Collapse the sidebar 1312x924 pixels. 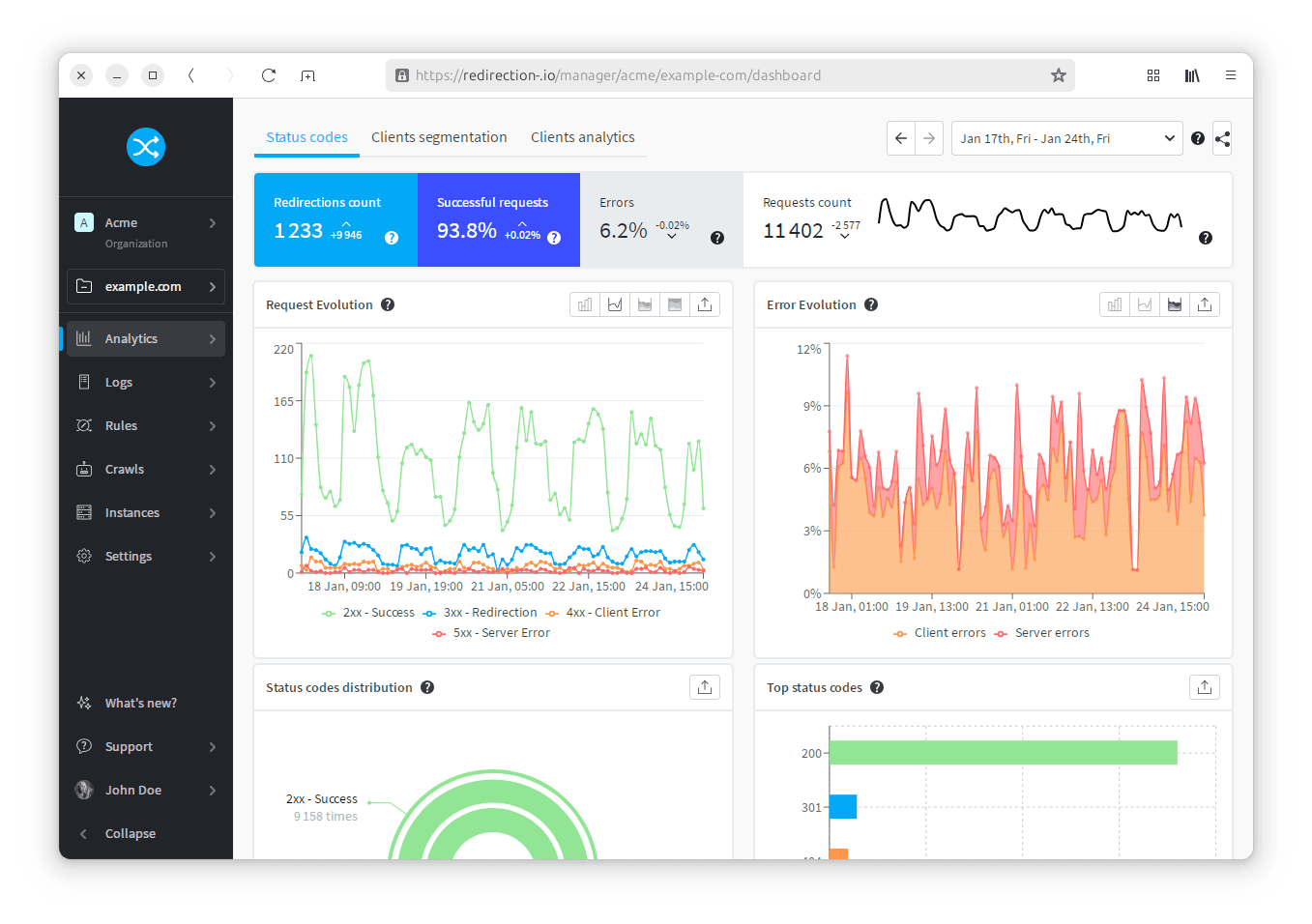146,833
